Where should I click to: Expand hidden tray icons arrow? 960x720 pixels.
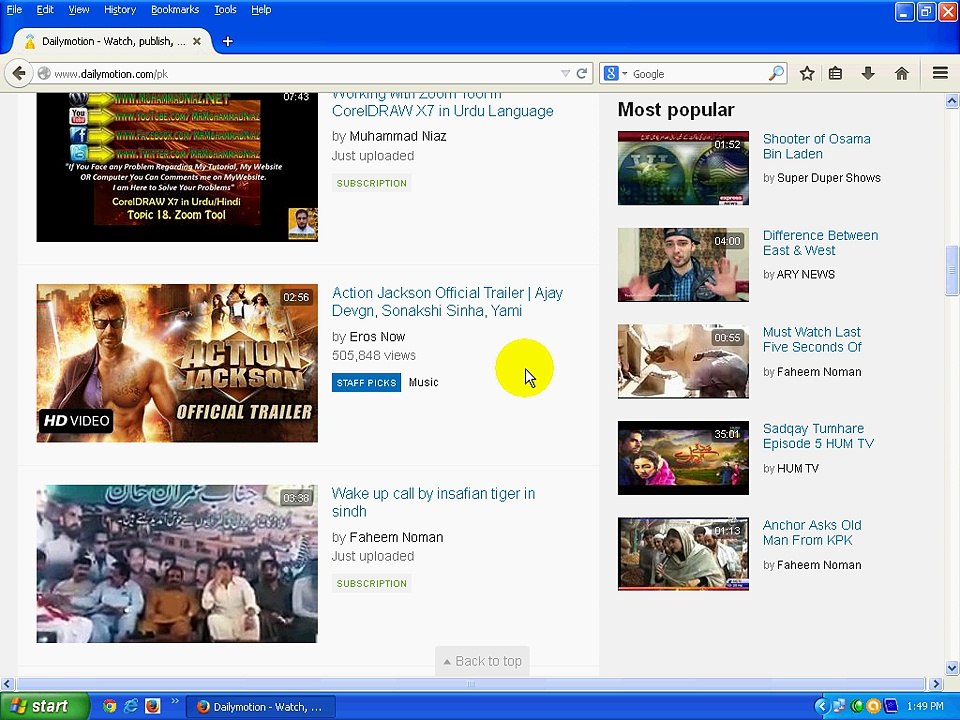(x=822, y=706)
